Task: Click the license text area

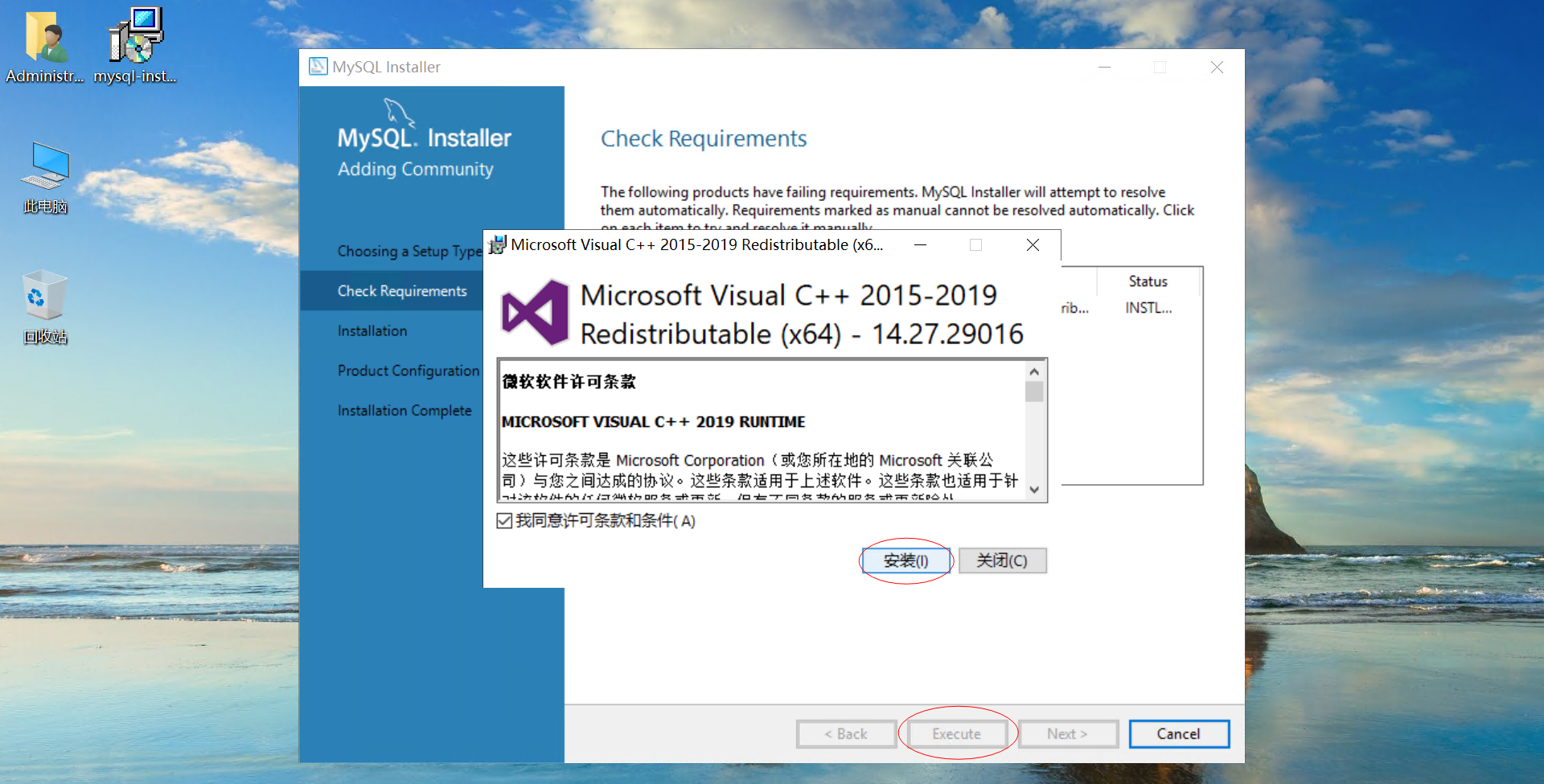Action: coord(762,430)
